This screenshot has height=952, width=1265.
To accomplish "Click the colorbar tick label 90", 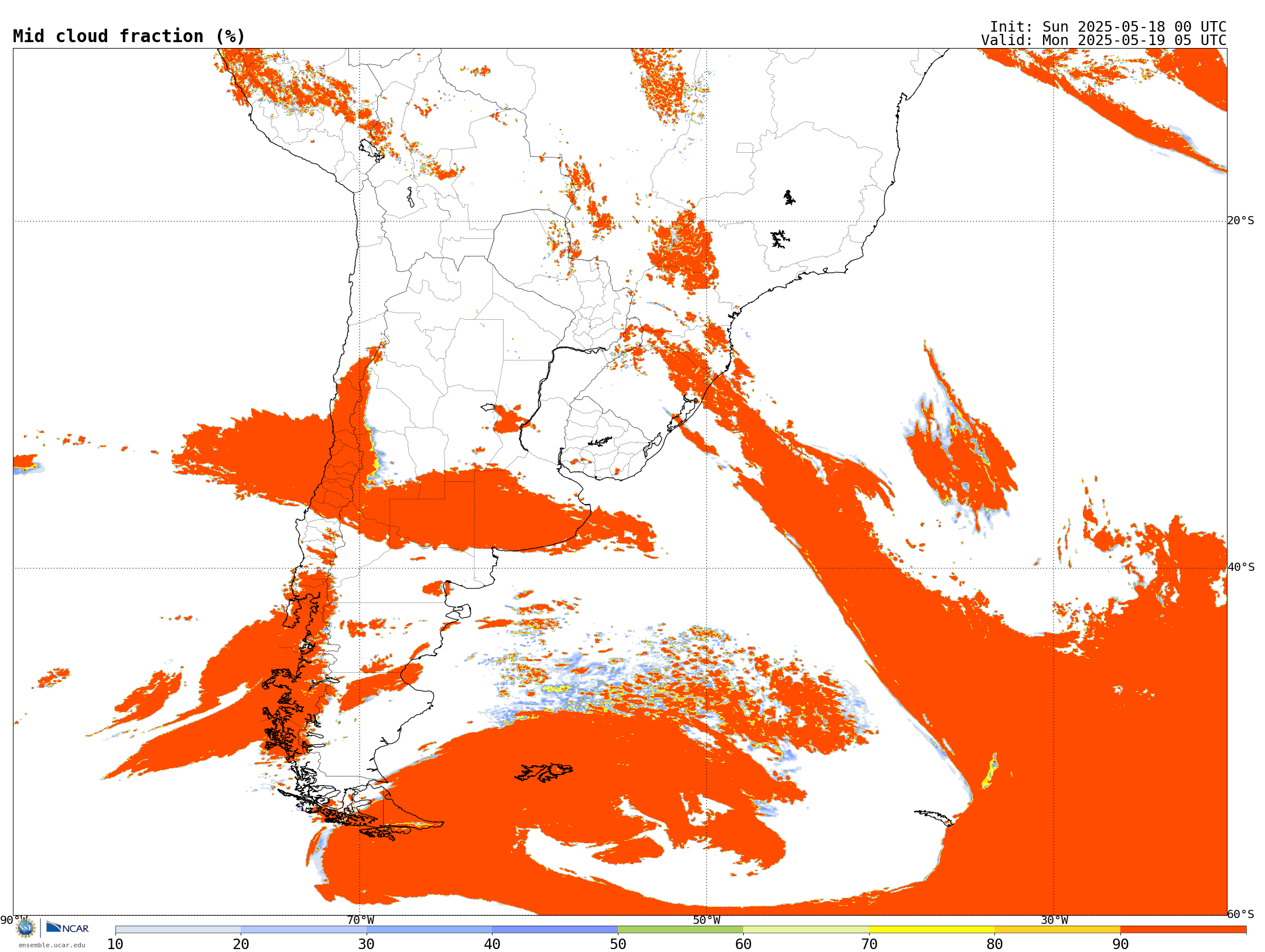I will [1120, 944].
